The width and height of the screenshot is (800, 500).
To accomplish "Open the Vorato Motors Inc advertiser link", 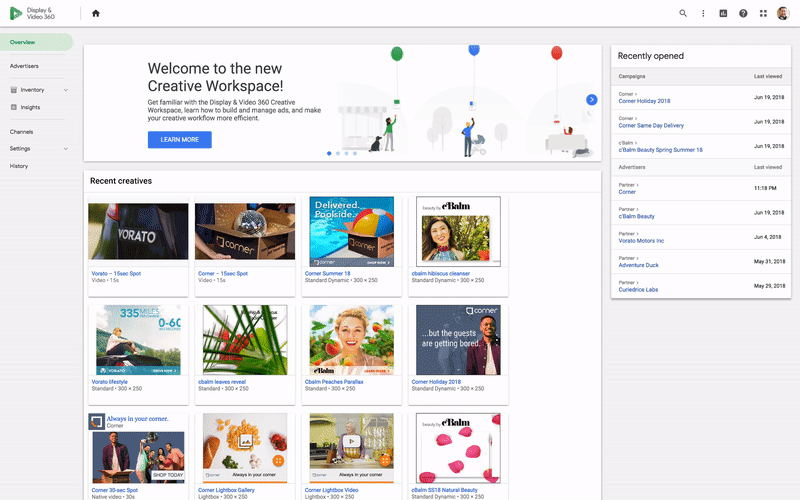I will (x=641, y=240).
